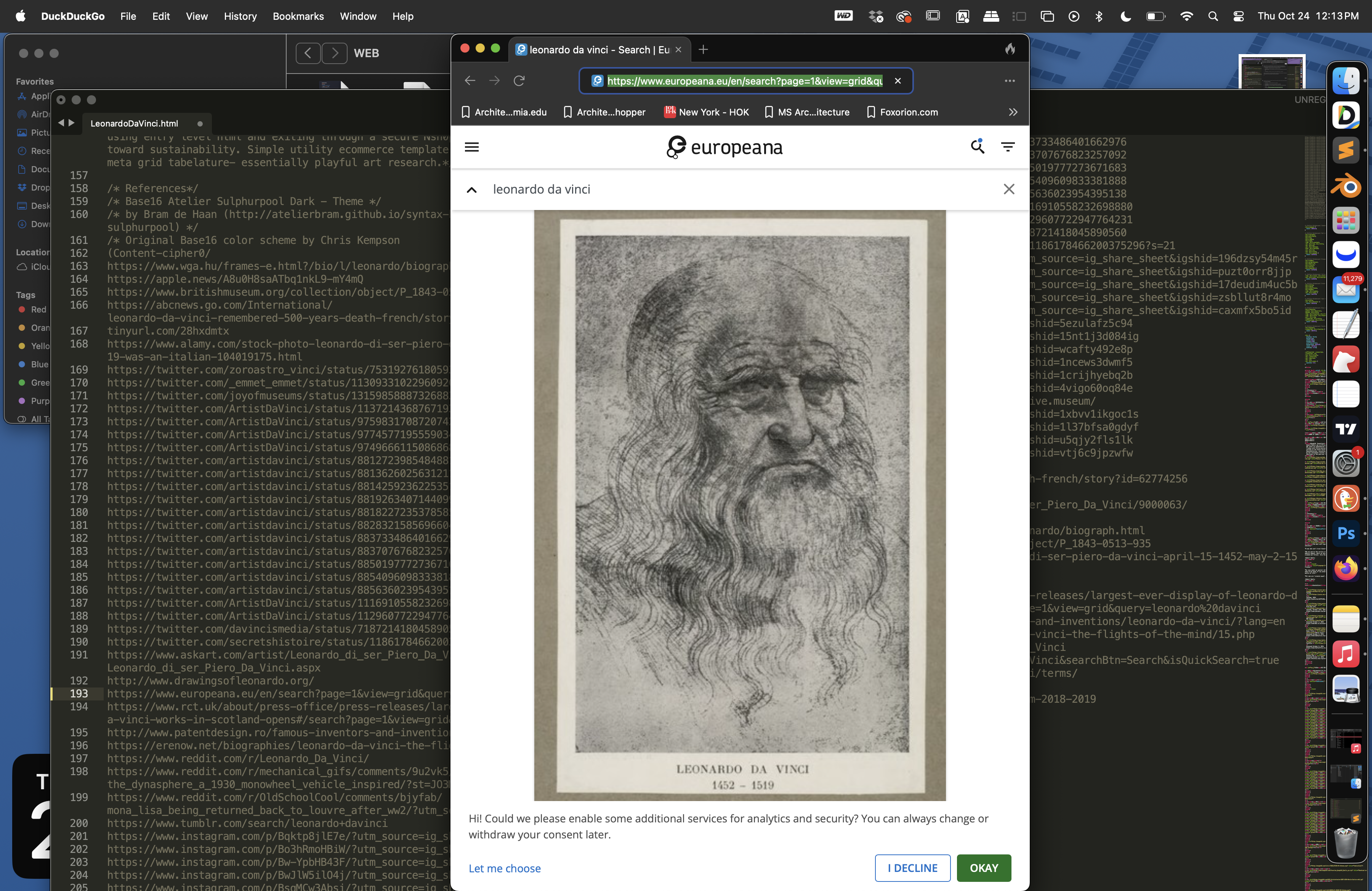Open the History menu
This screenshot has width=1372, height=891.
(x=240, y=16)
